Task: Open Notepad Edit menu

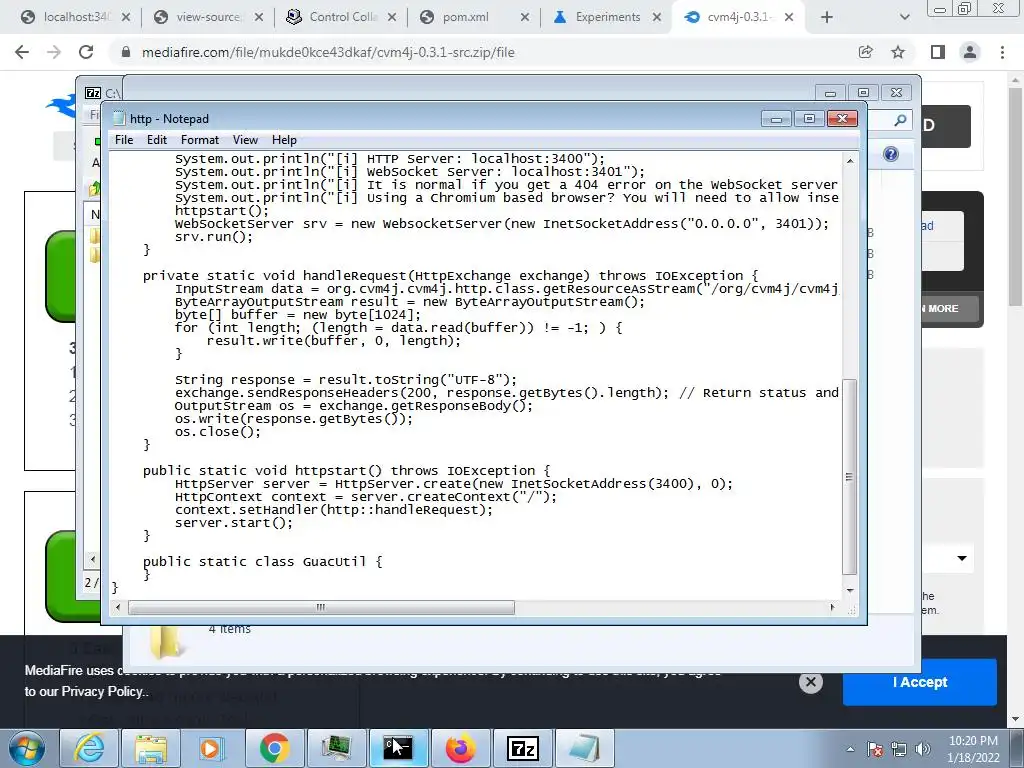Action: pos(157,140)
